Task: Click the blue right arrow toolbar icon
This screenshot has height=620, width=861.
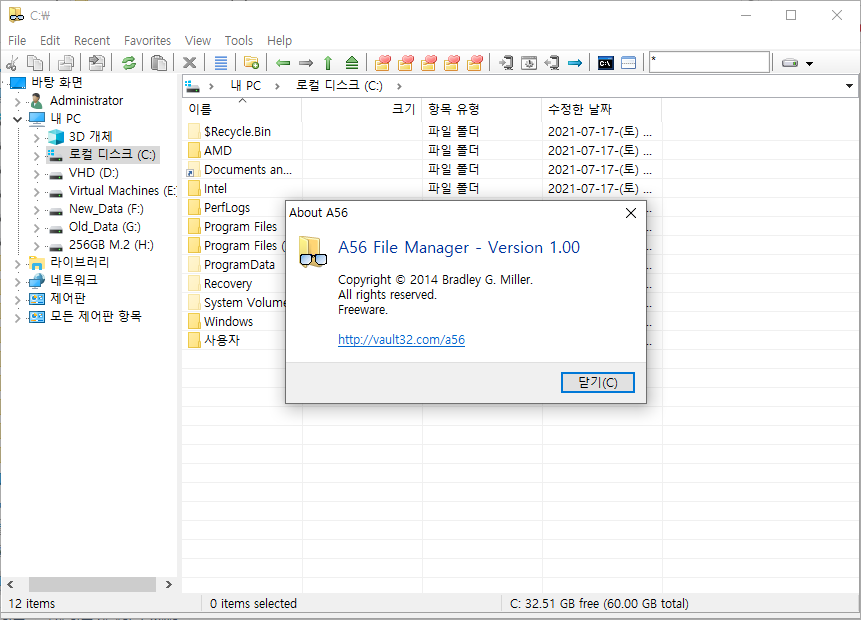Action: (x=575, y=63)
